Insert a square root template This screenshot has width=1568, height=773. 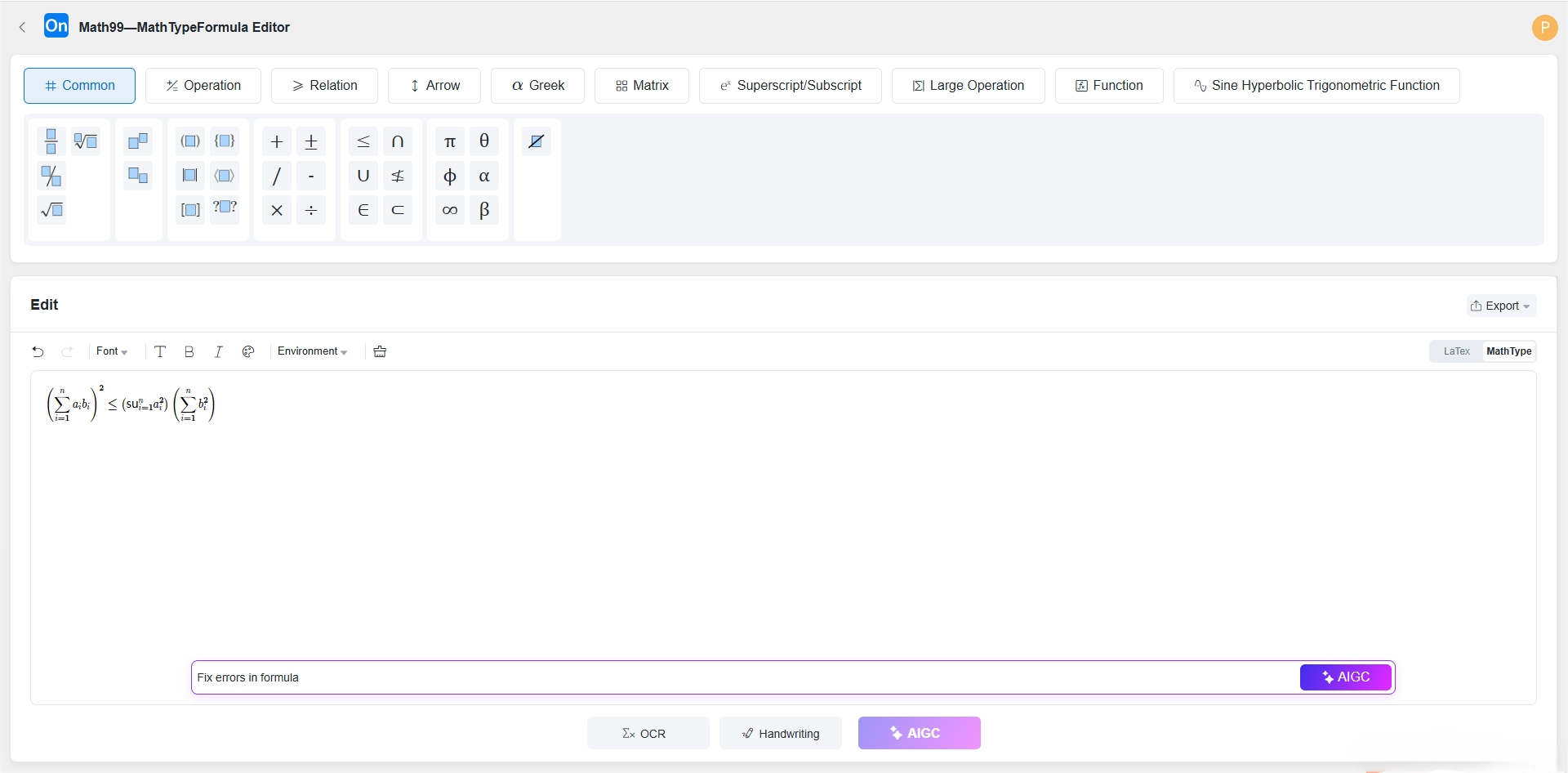(x=51, y=210)
